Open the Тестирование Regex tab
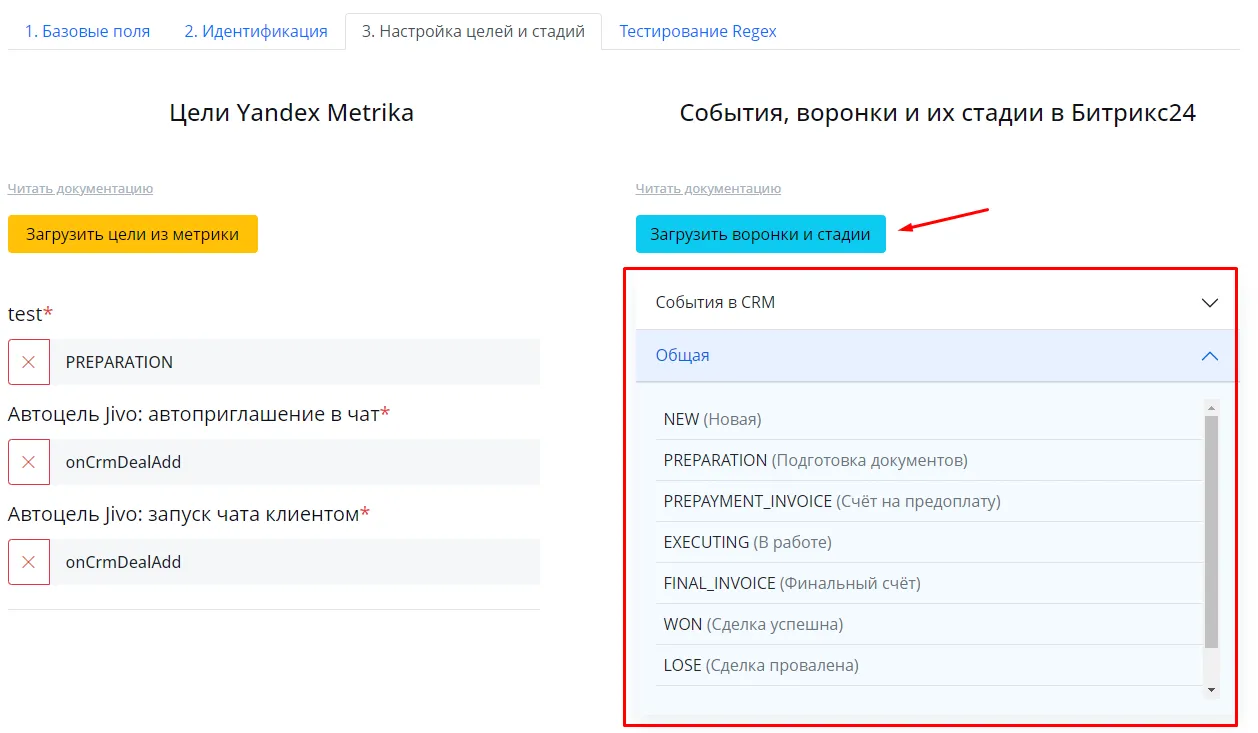Viewport: 1258px width, 733px height. (x=698, y=31)
